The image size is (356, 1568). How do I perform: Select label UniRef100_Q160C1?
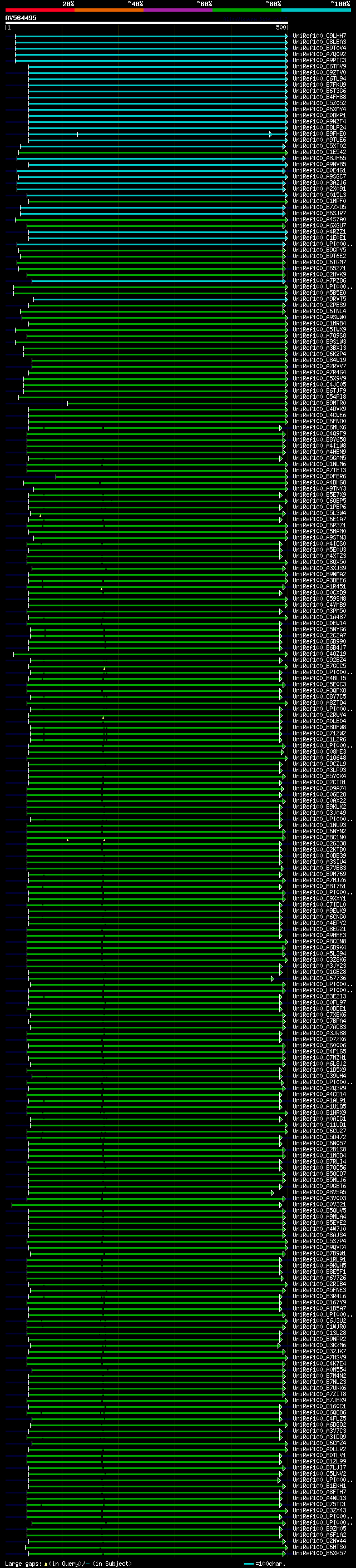319,1407
